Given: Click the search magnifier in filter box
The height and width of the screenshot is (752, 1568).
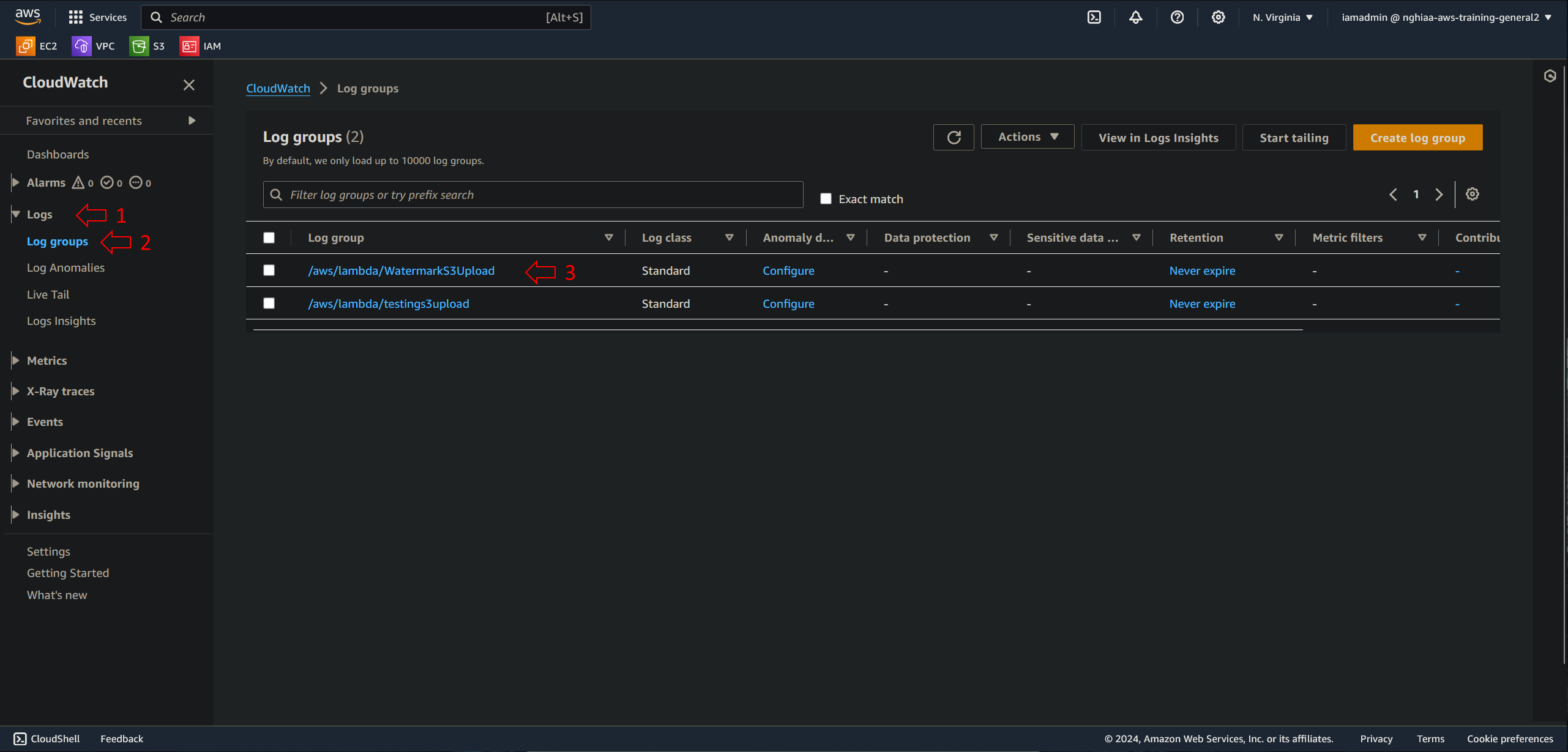Looking at the screenshot, I should [x=276, y=195].
